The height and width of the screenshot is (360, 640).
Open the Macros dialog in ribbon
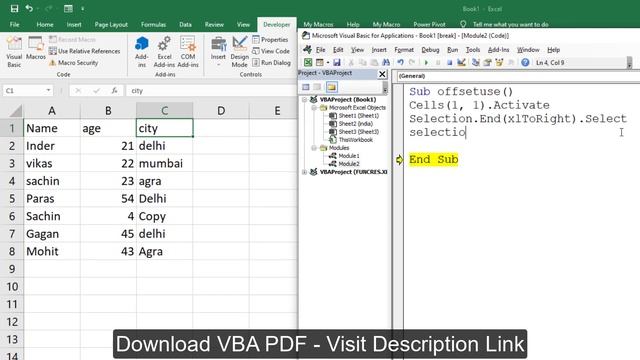[36, 49]
